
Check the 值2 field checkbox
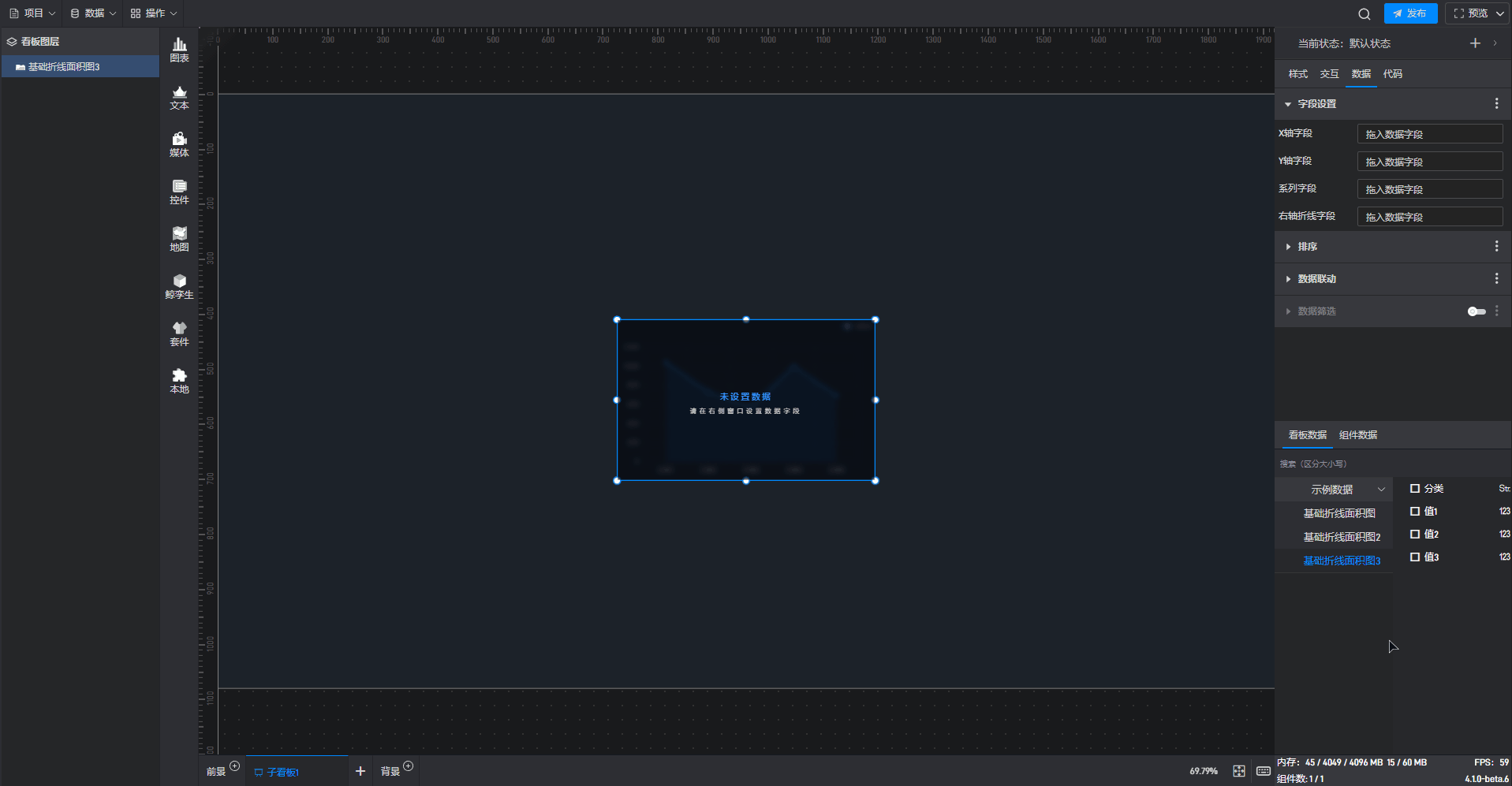(x=1415, y=535)
